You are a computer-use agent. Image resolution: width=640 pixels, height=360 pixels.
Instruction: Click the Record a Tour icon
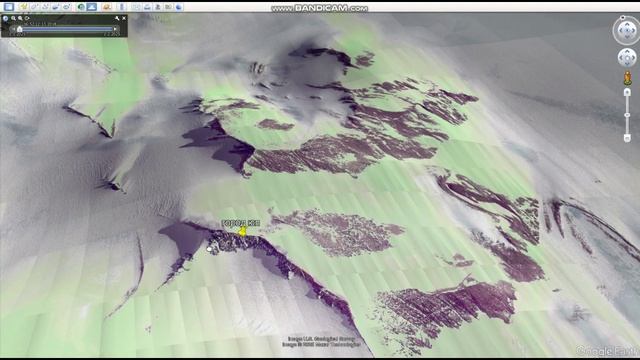point(67,7)
